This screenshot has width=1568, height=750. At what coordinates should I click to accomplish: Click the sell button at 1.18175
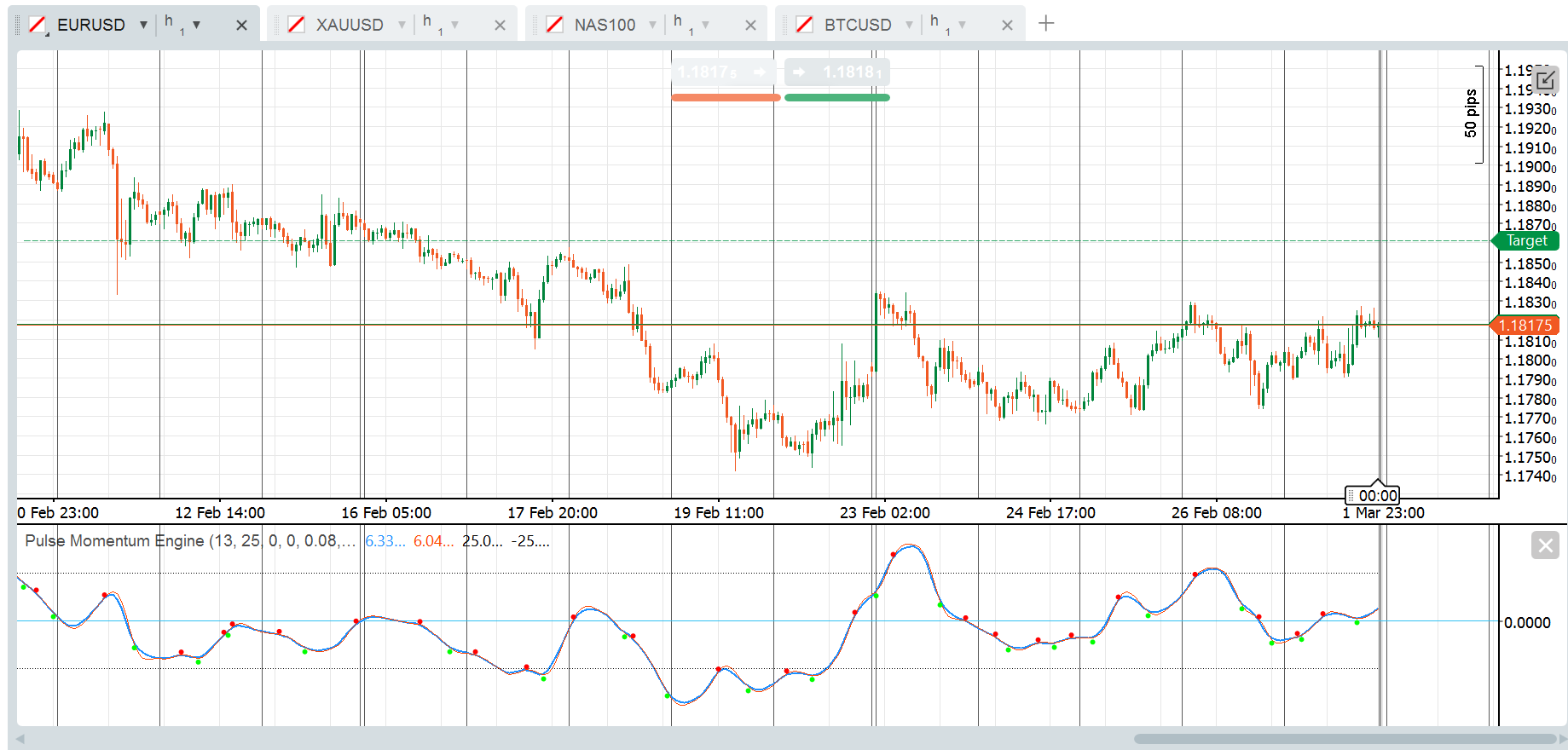coord(725,72)
